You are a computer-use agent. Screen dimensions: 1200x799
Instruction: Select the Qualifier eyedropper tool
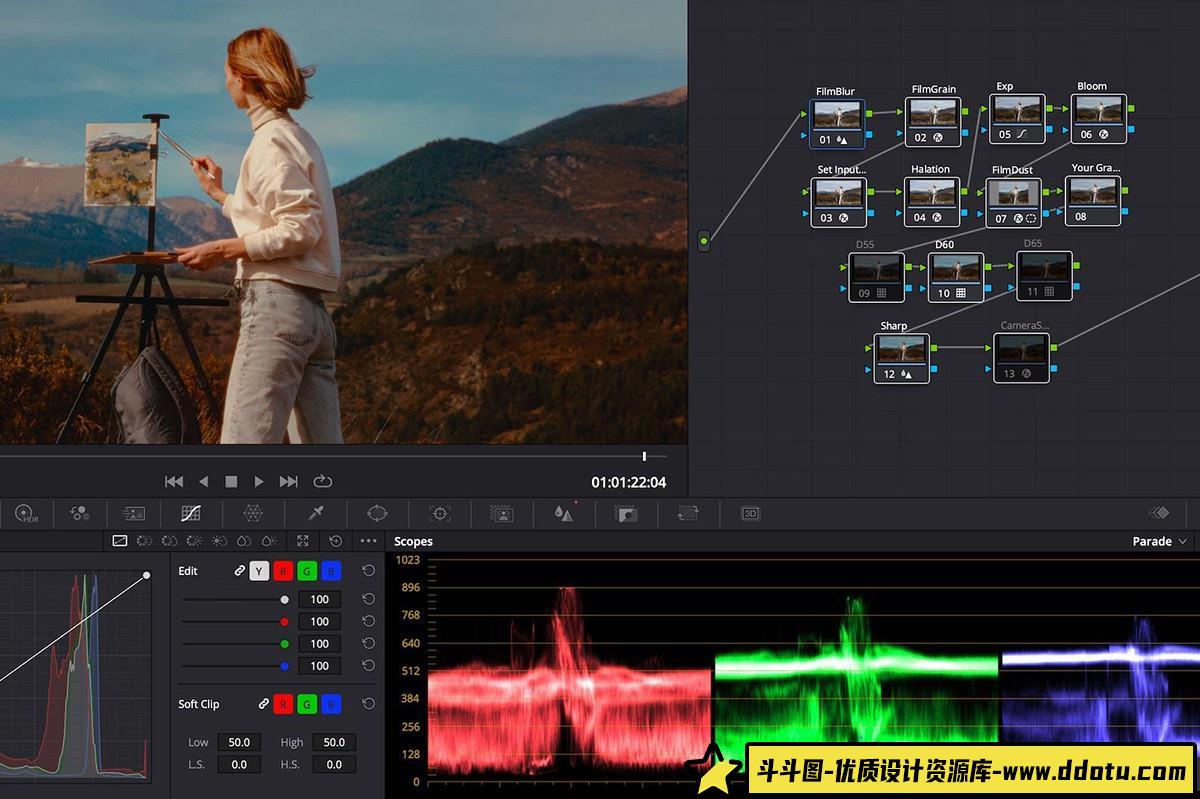coord(316,513)
